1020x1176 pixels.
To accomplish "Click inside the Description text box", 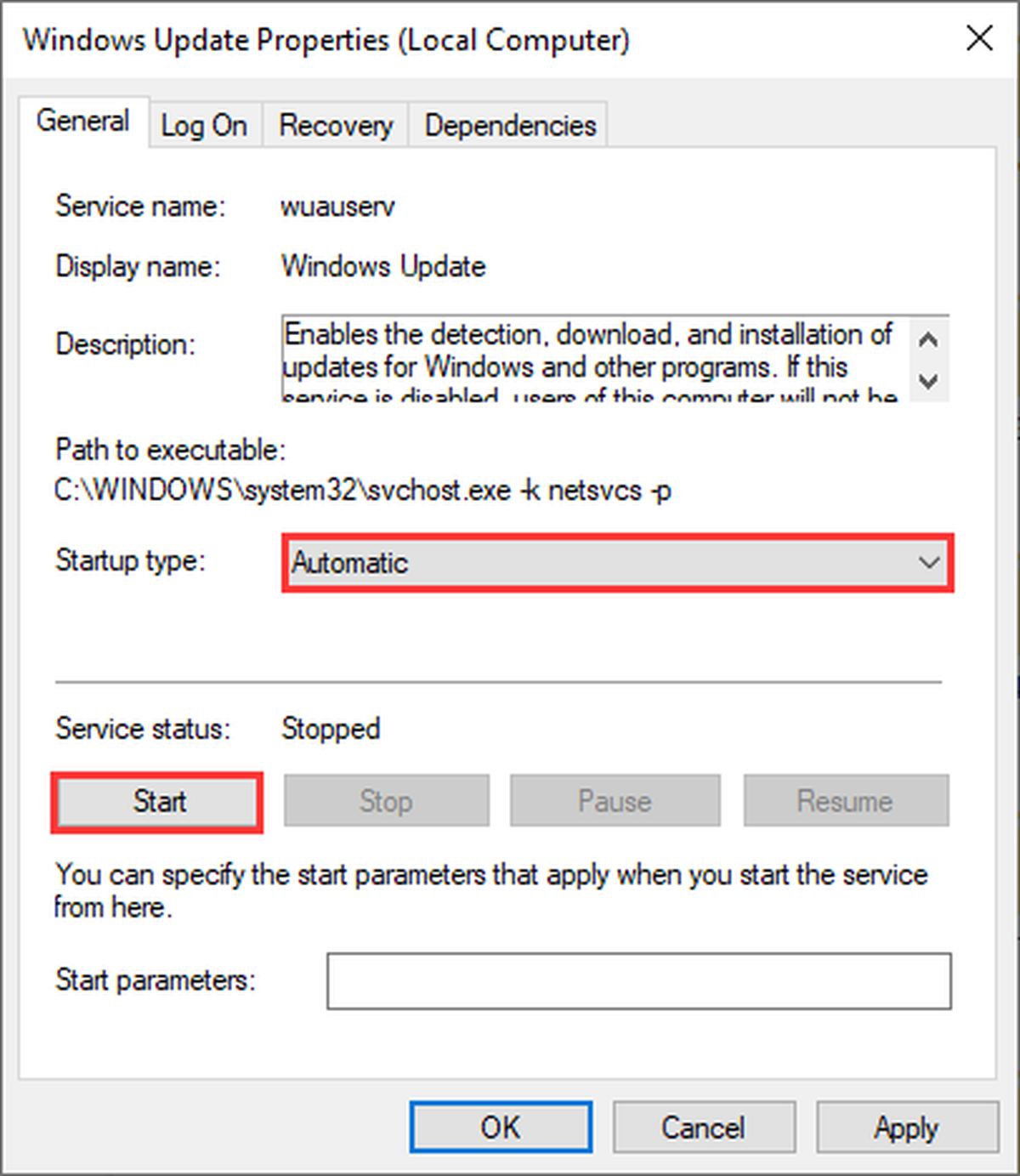I will tap(597, 358).
